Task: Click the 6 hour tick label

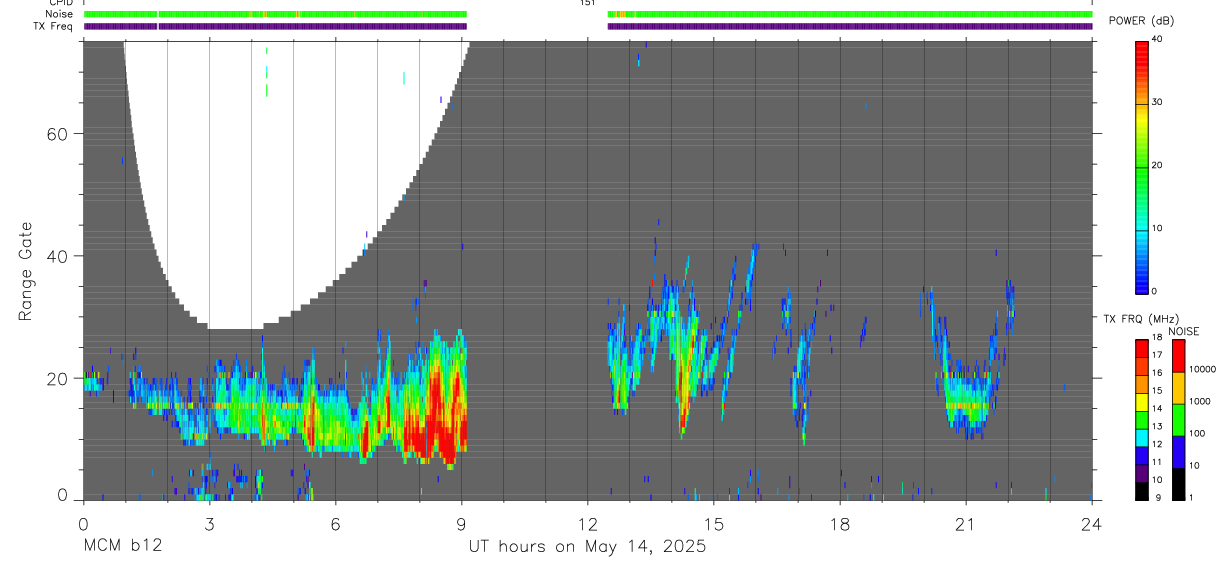Action: pos(335,523)
